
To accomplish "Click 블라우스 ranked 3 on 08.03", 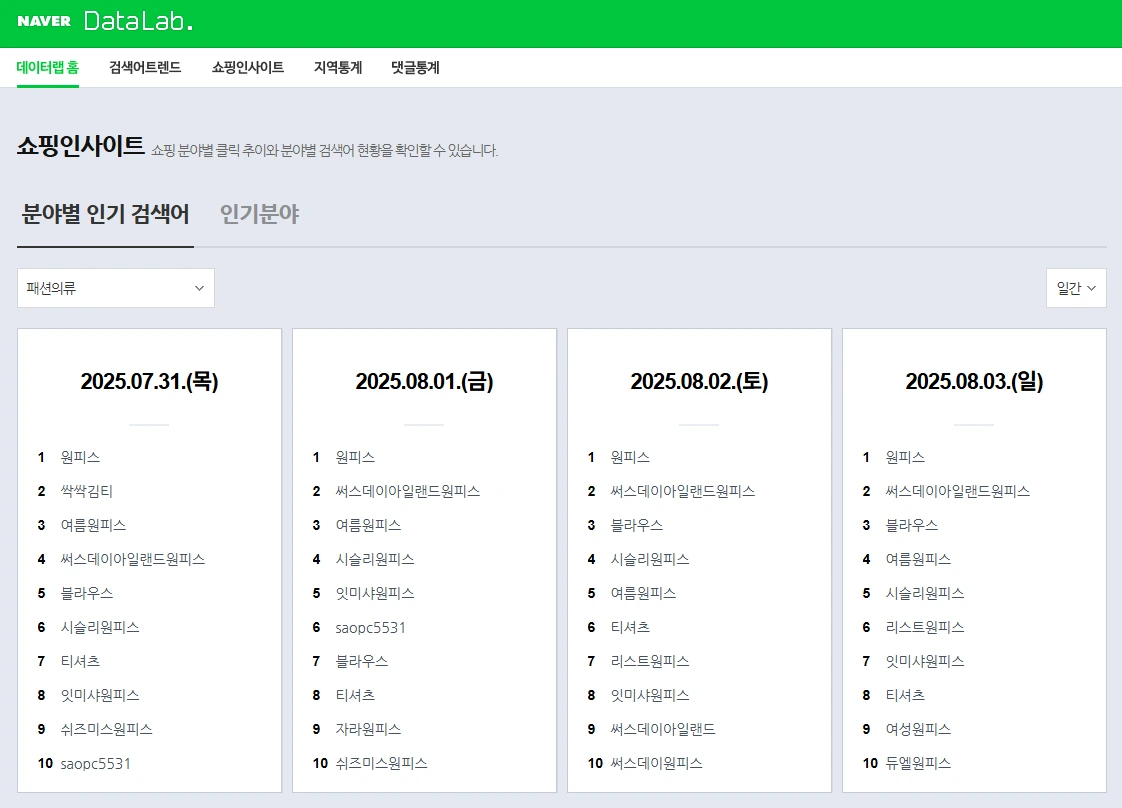I will 911,525.
